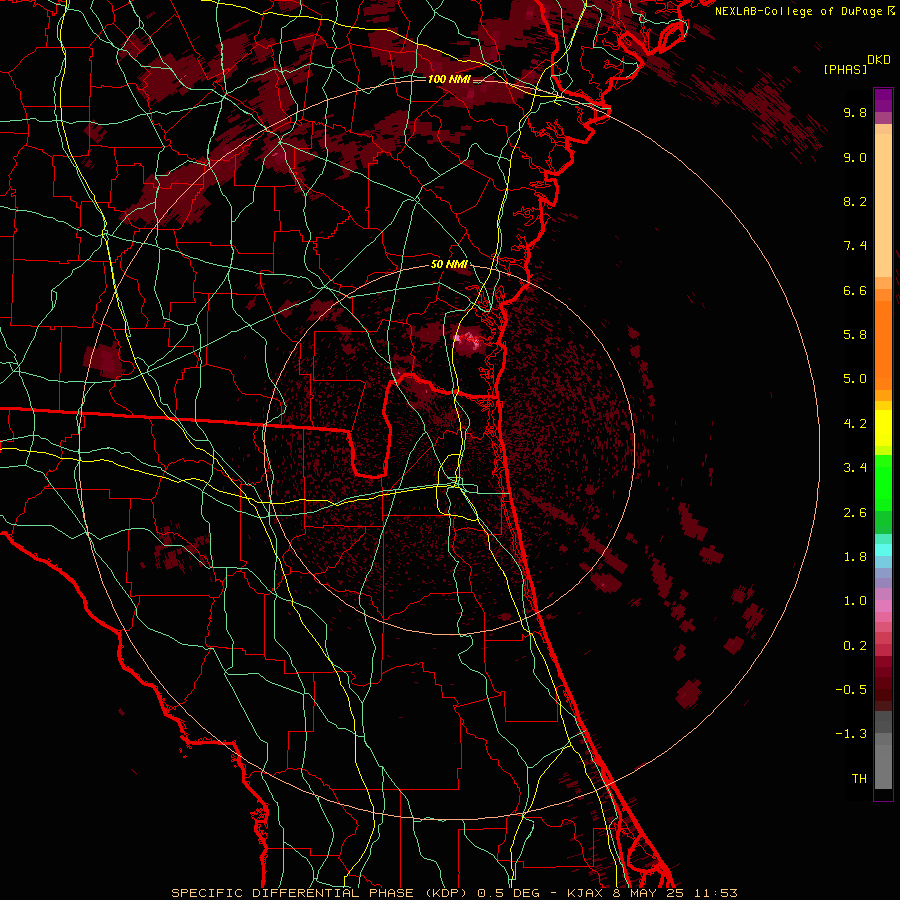Click the 8.2 legend value
This screenshot has width=900, height=900.
[x=855, y=201]
